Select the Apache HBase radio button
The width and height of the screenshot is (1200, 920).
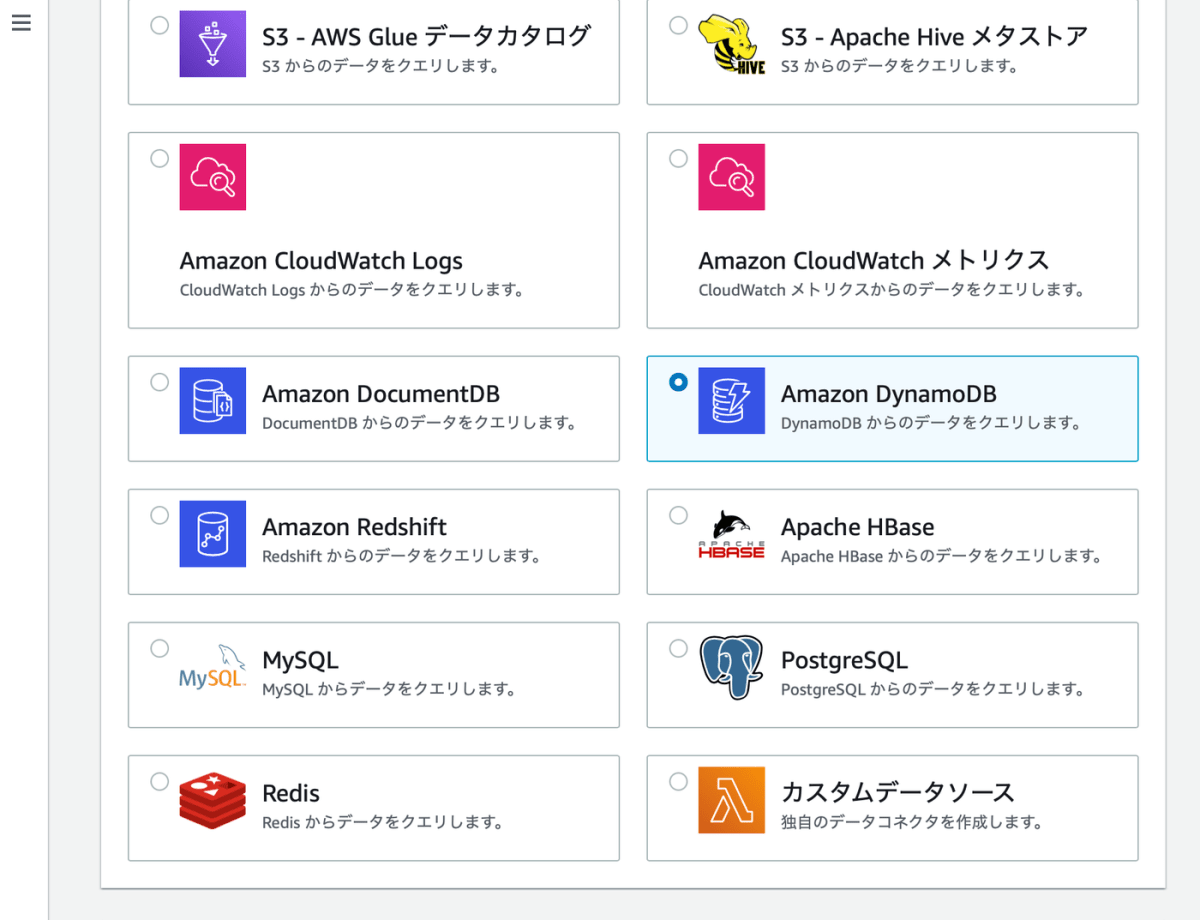[x=679, y=515]
